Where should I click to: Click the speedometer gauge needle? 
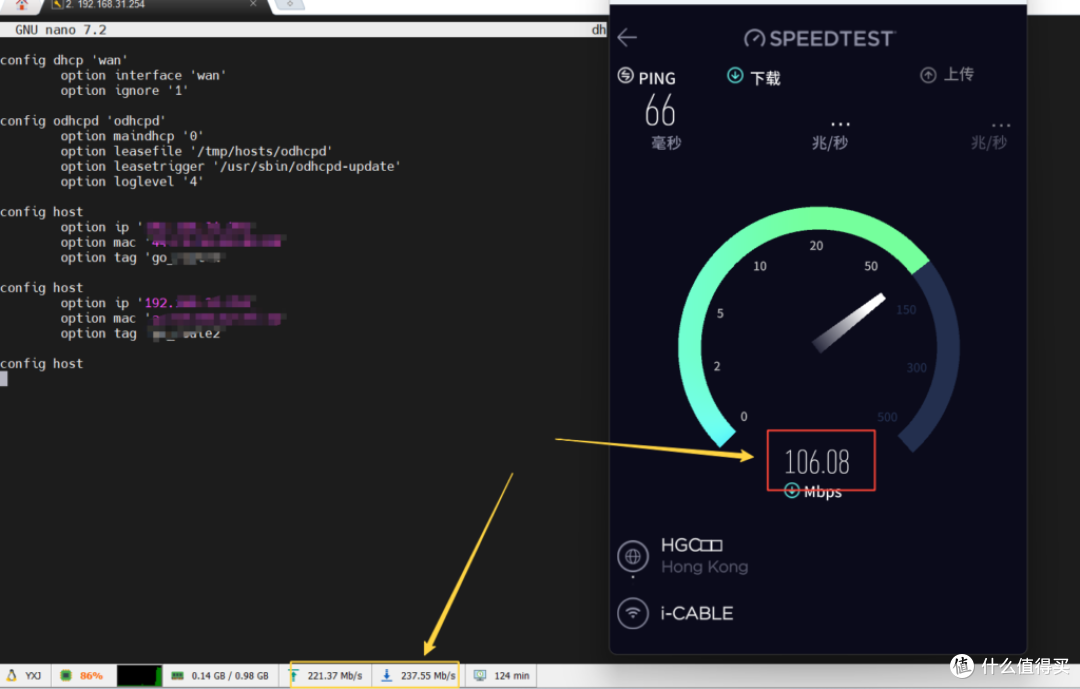[x=849, y=322]
